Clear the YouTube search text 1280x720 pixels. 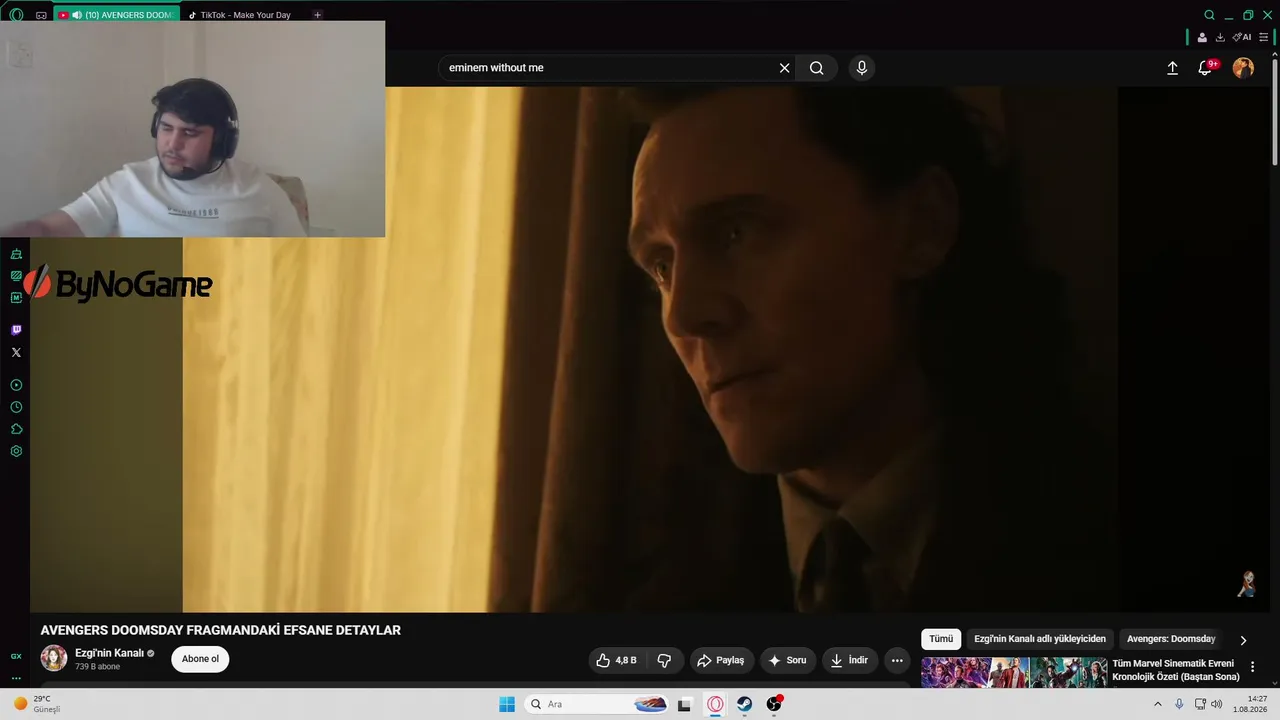click(x=785, y=68)
